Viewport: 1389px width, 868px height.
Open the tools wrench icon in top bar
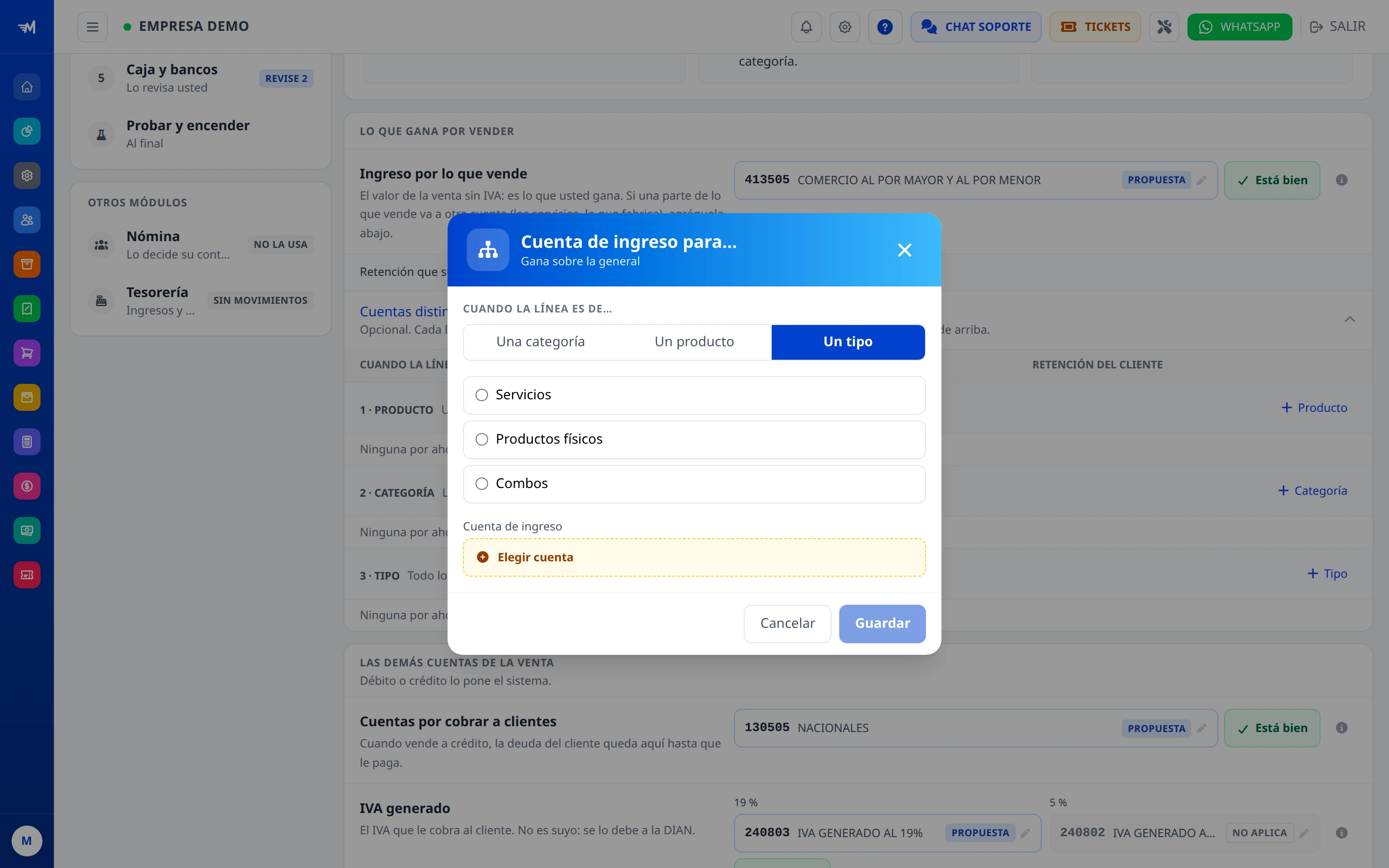[x=1164, y=27]
